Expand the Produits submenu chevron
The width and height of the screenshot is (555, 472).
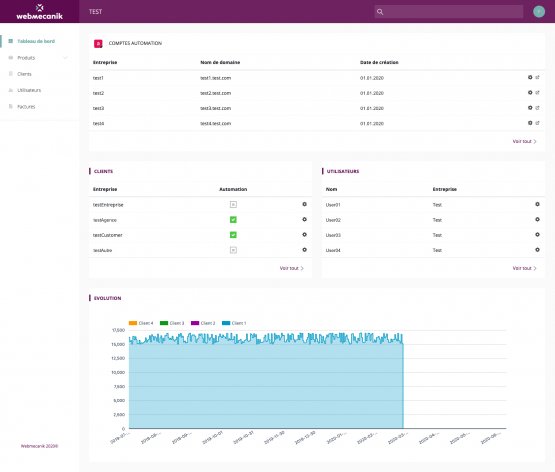(65, 58)
